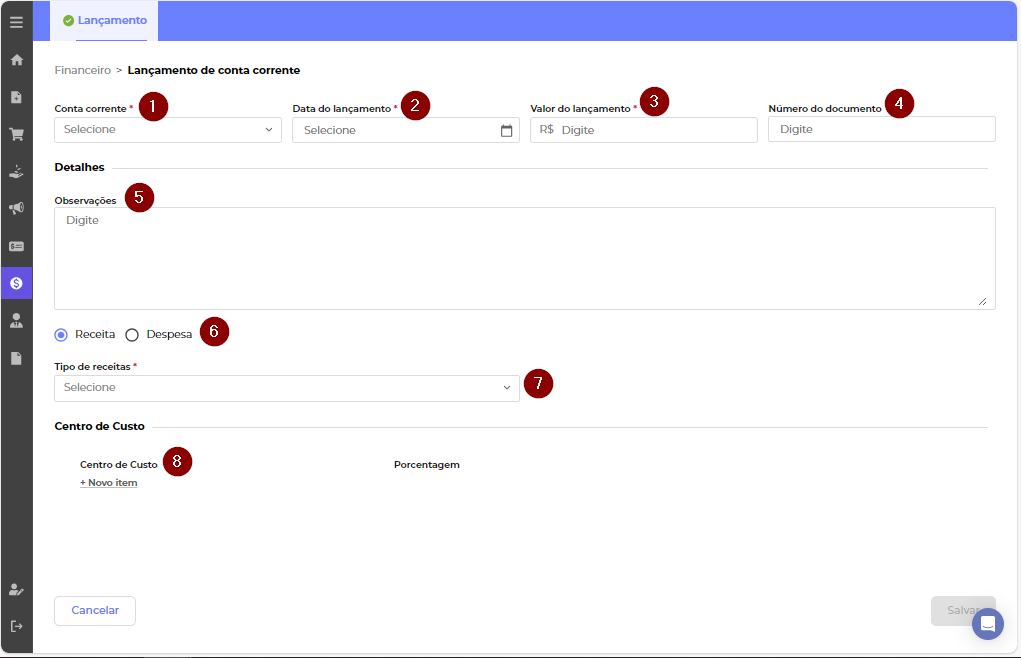Click the megaphone icon in sidebar
This screenshot has width=1021, height=658.
(x=16, y=208)
